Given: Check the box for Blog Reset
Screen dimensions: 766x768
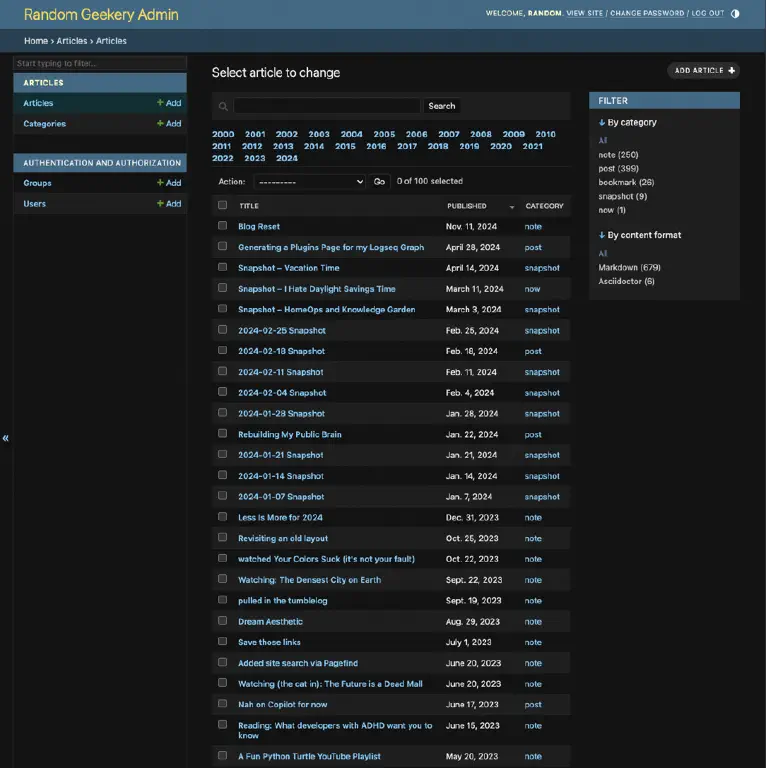Looking at the screenshot, I should [x=222, y=226].
